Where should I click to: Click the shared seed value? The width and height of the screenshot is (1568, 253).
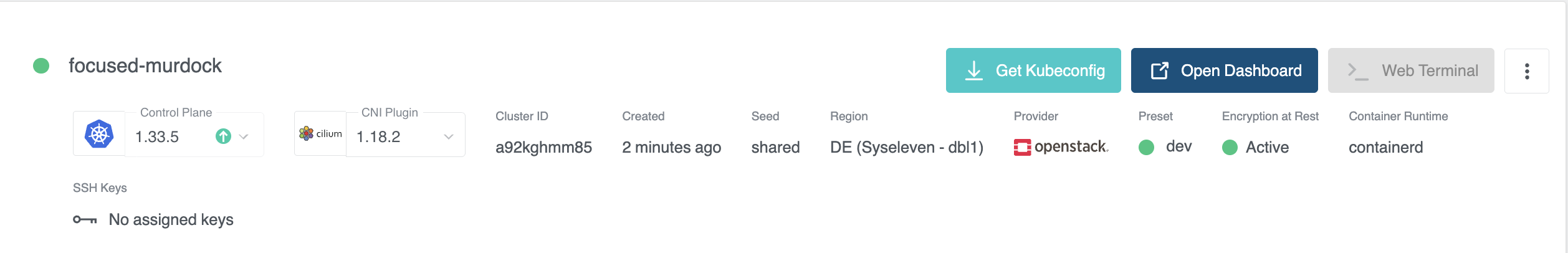[x=775, y=148]
